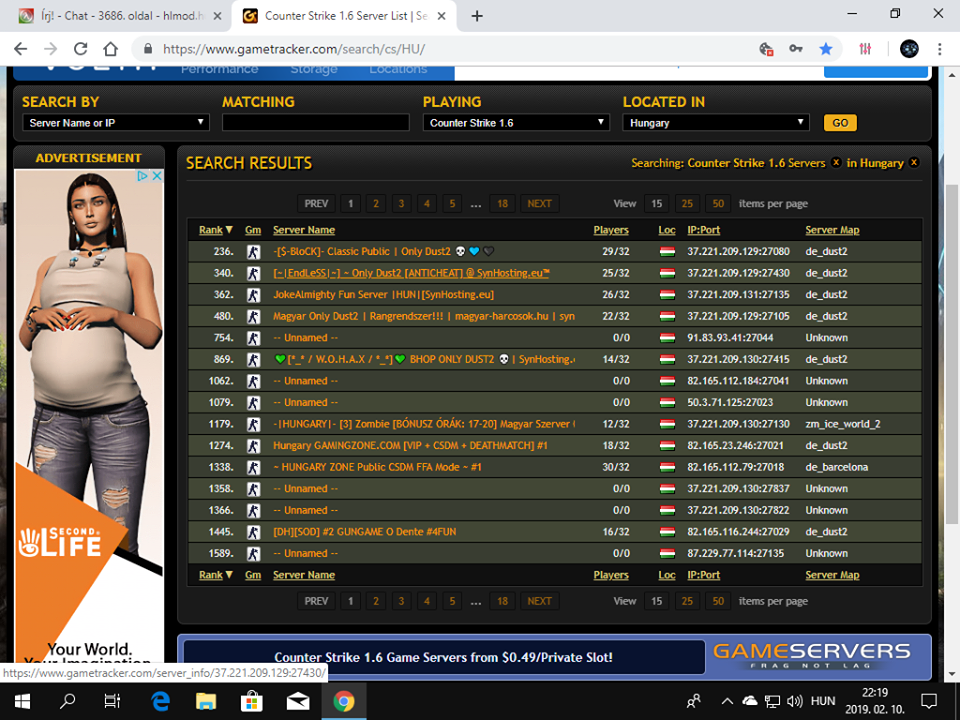
Task: Click the Matching search text field
Action: pyautogui.click(x=315, y=122)
